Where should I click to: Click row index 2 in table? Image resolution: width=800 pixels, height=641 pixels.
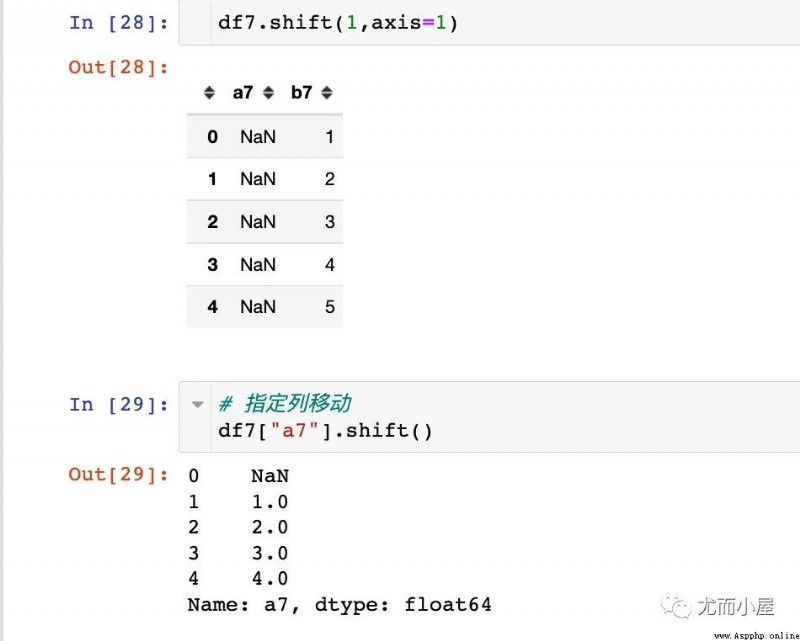point(213,221)
